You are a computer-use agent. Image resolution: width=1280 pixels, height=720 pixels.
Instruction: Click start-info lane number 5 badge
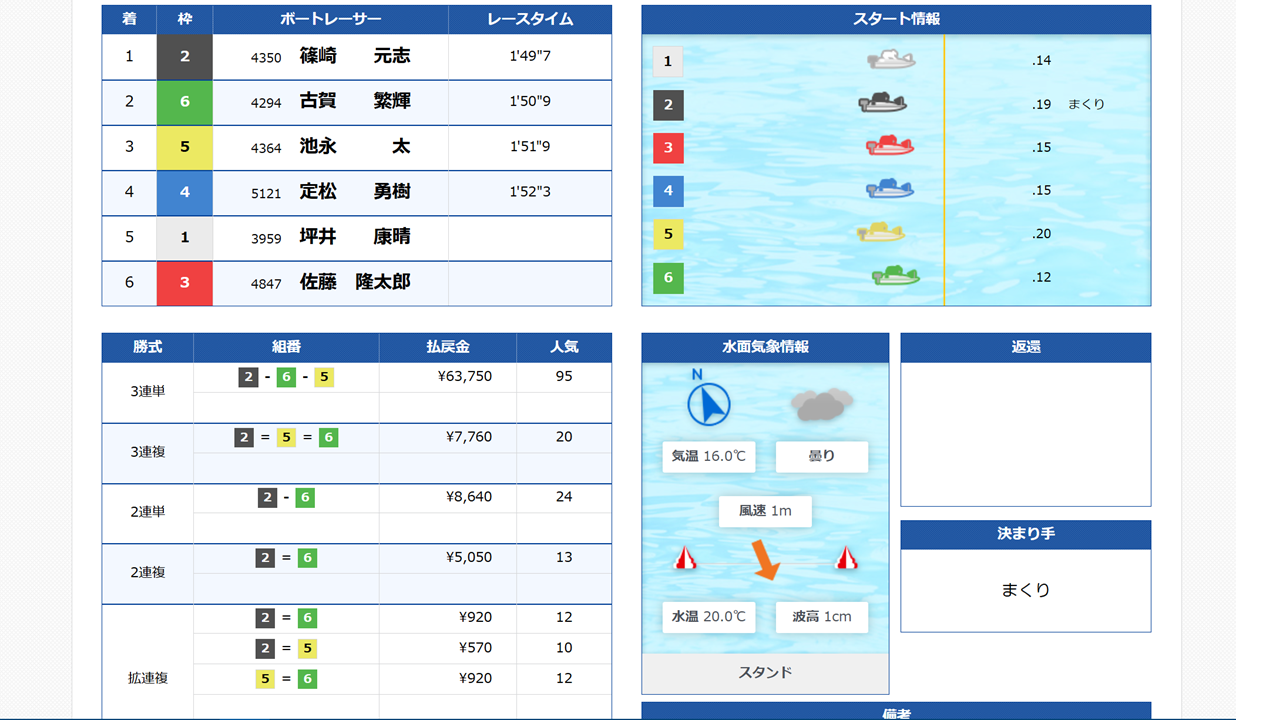(668, 234)
